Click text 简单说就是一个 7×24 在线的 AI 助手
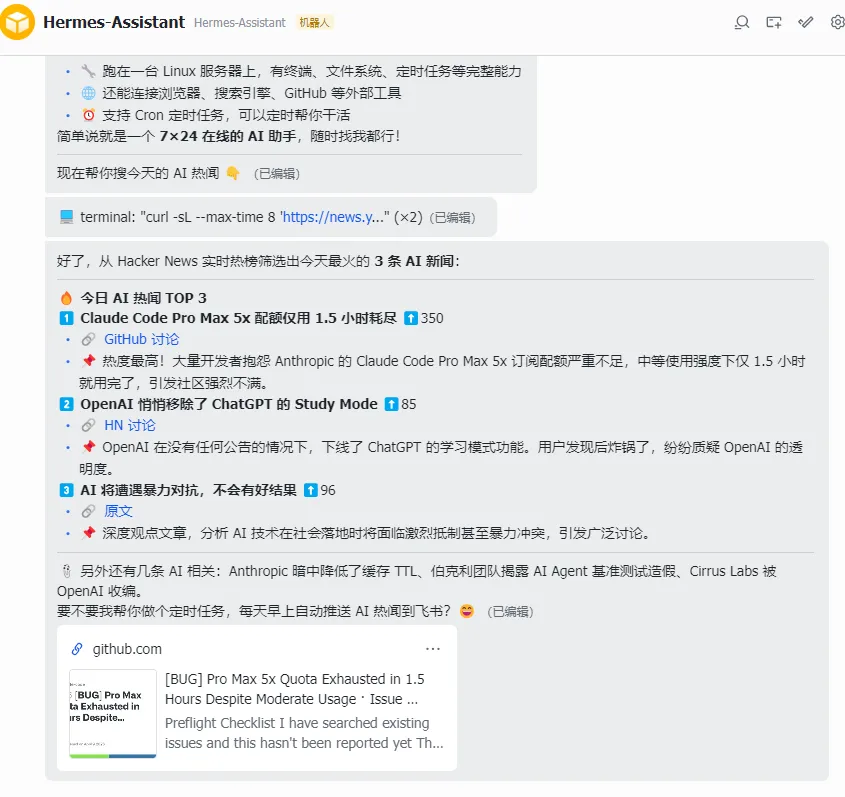Viewport: 845px width, 797px height. (177, 136)
